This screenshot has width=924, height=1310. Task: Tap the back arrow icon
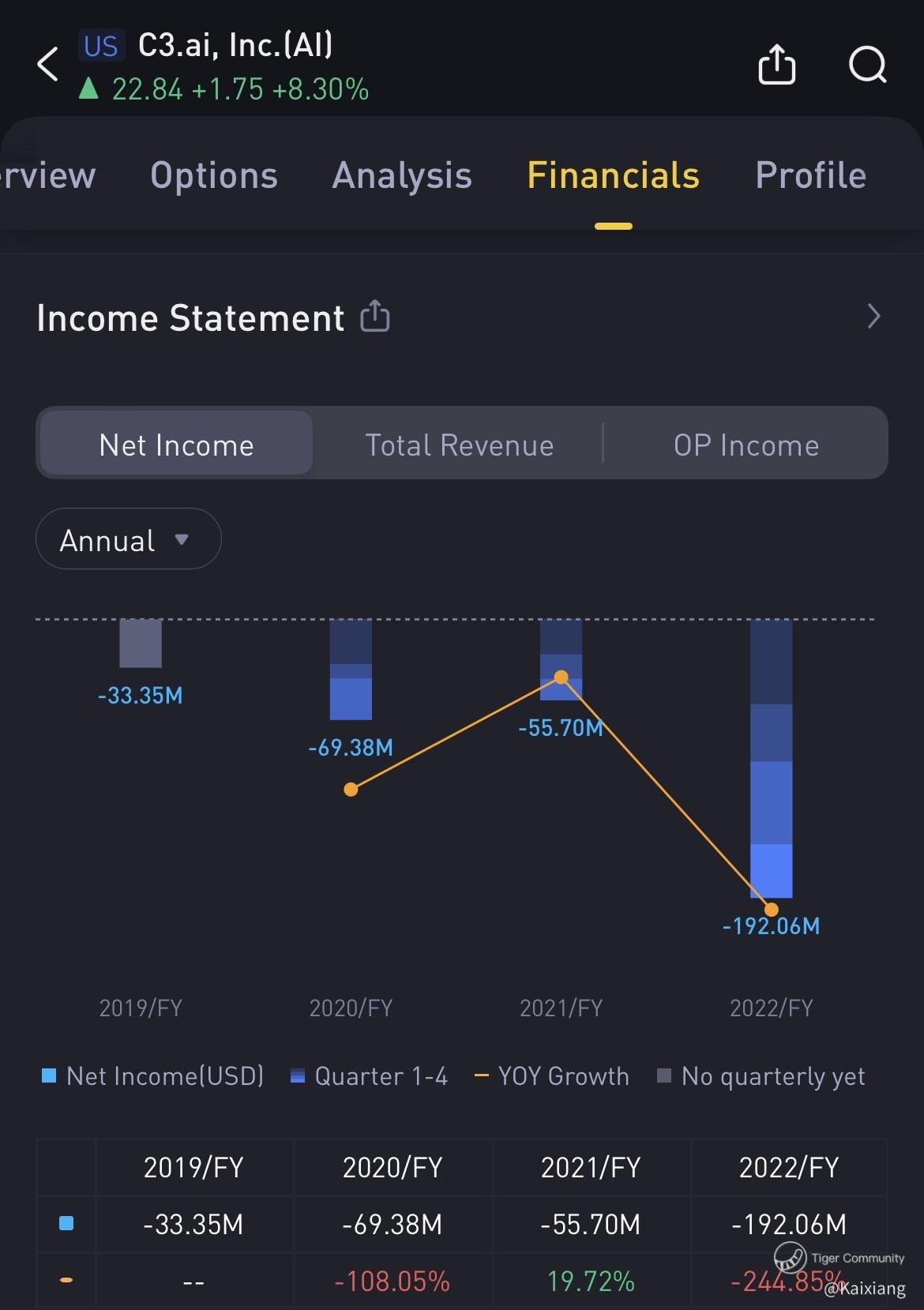tap(48, 64)
